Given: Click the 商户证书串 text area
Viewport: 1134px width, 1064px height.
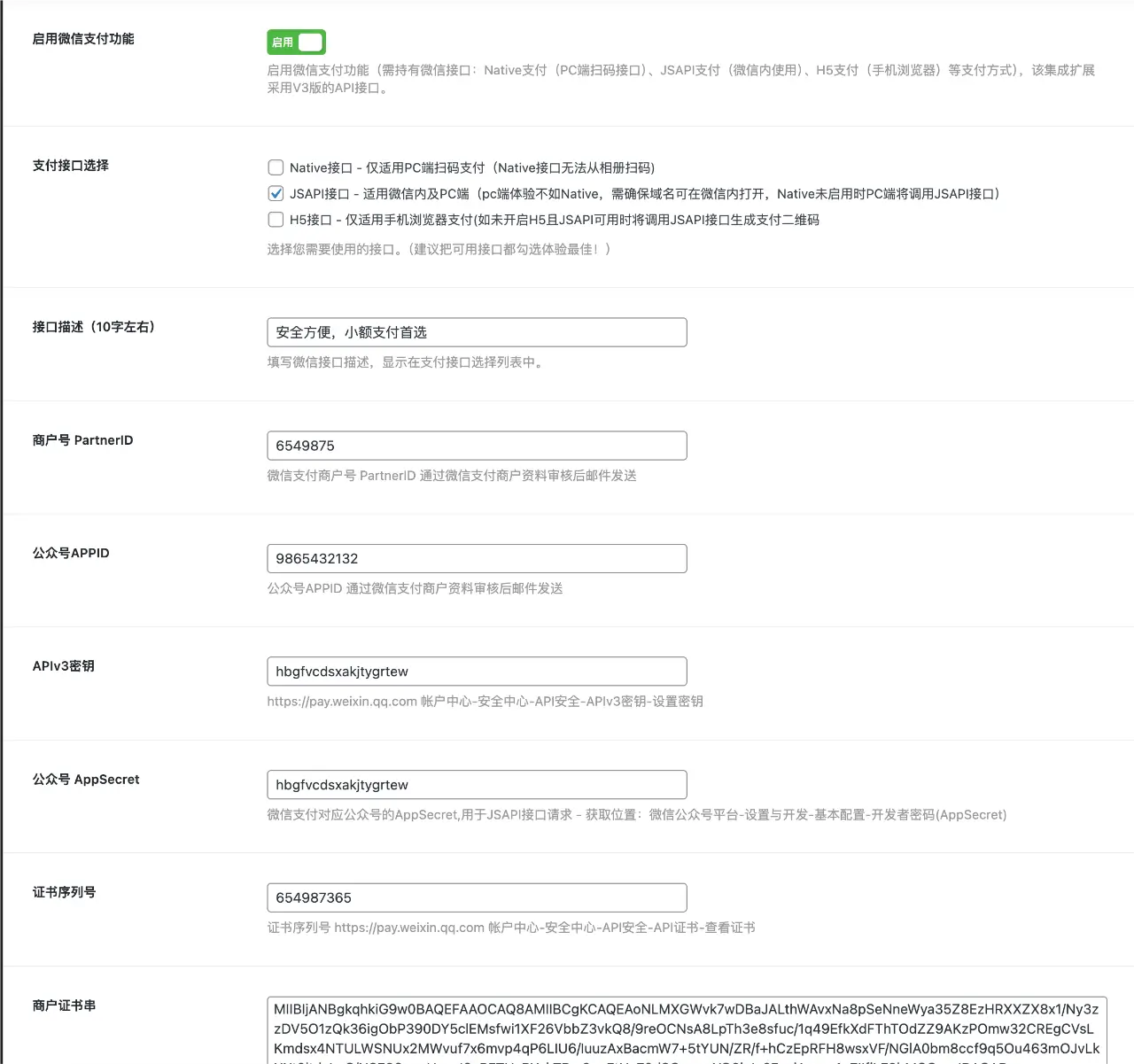Looking at the screenshot, I should (687, 1030).
